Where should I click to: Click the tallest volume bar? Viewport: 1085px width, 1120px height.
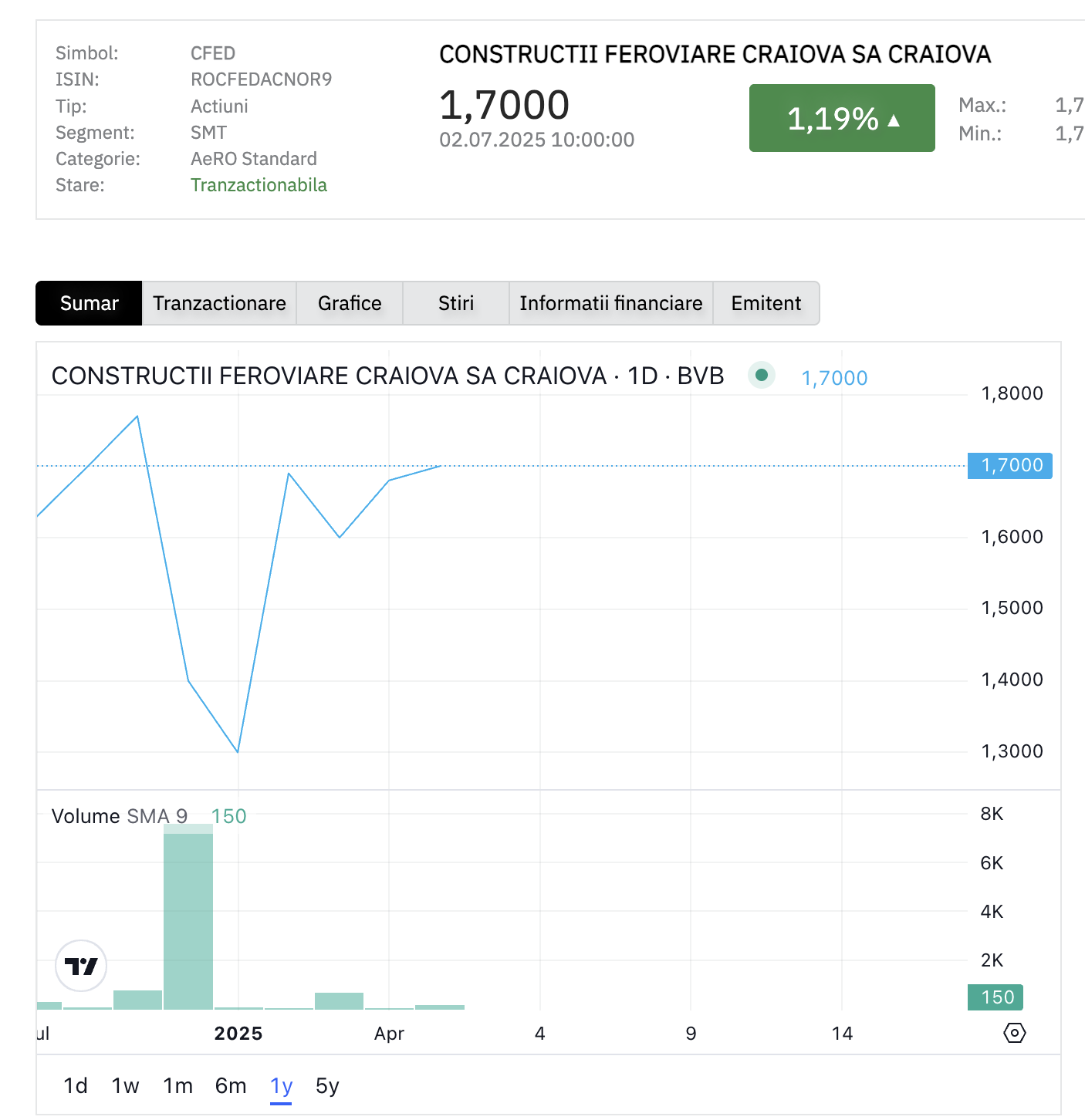[188, 916]
